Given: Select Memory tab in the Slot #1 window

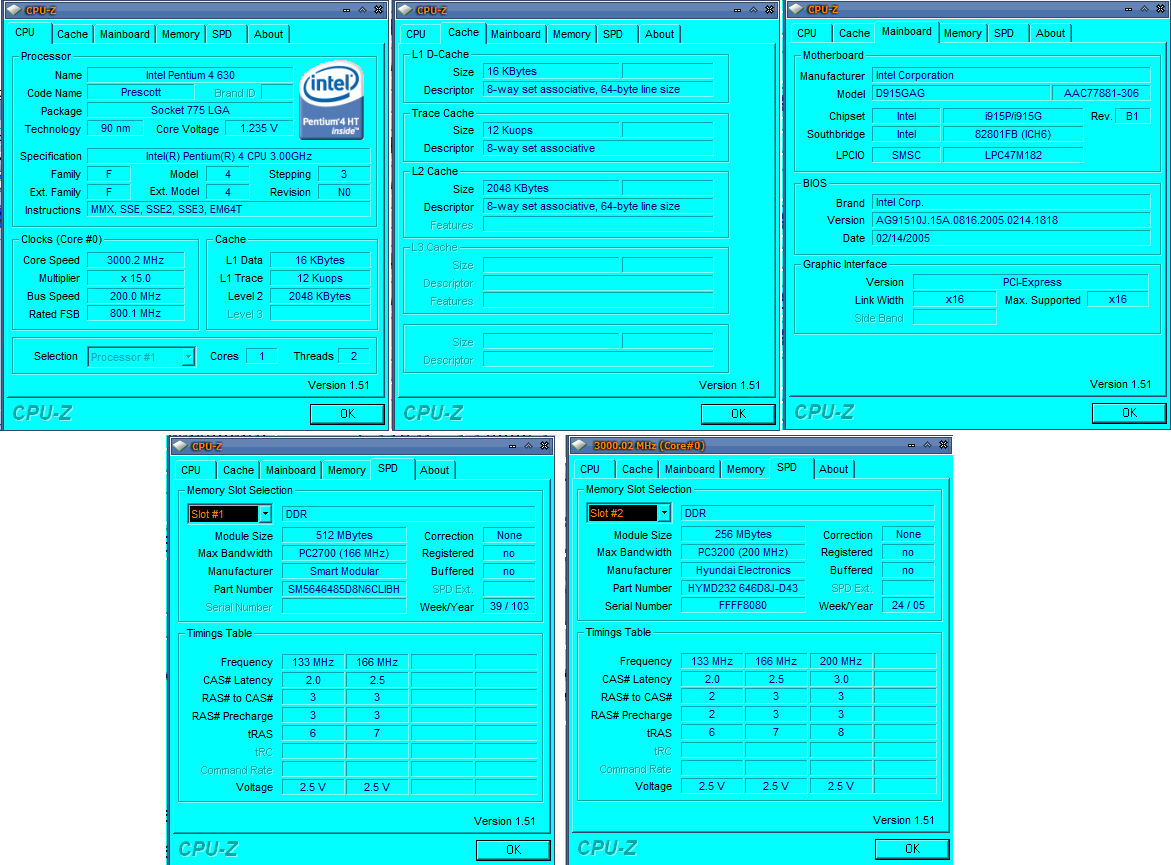Looking at the screenshot, I should click(347, 471).
